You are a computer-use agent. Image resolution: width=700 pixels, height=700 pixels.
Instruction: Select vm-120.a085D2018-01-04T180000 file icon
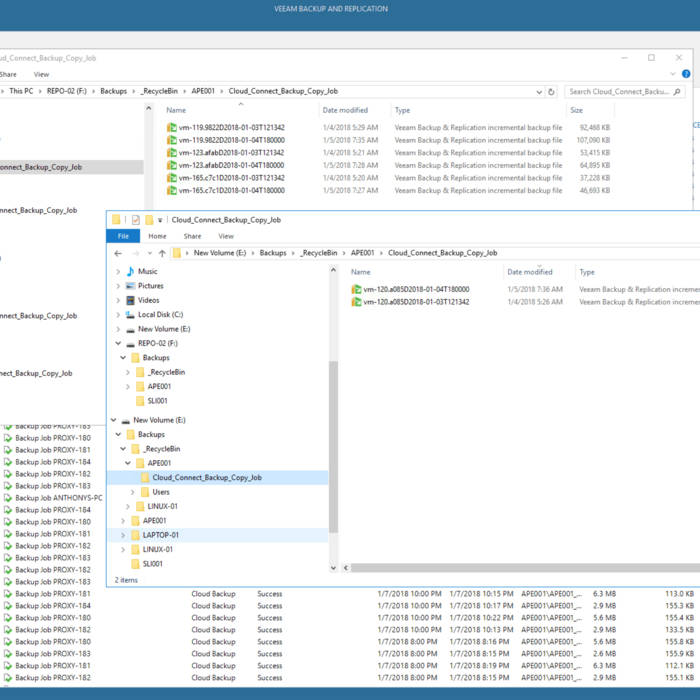(356, 289)
